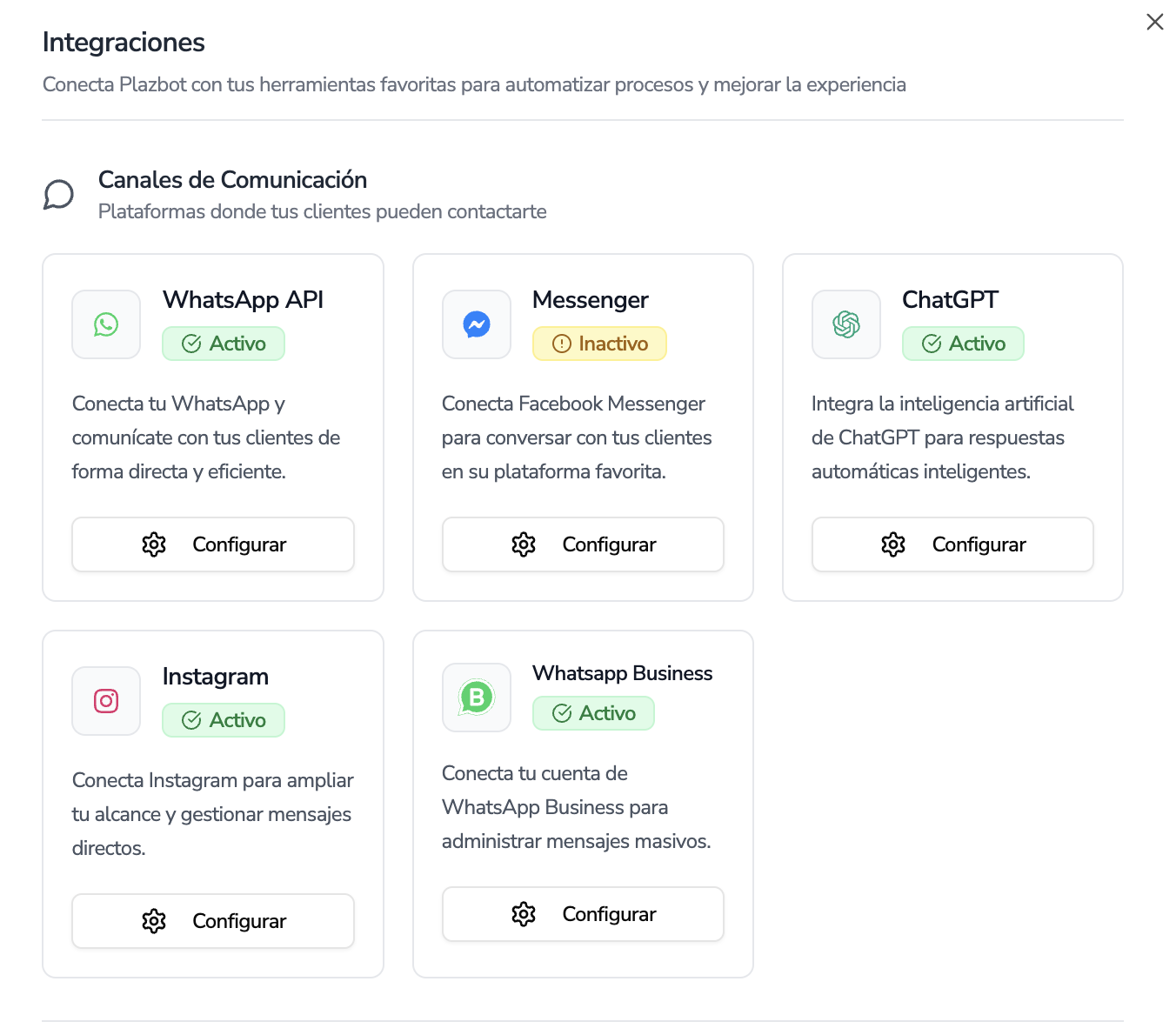Click the WhatsApp API logo icon
Viewport: 1176px width, 1035px height.
tap(106, 324)
